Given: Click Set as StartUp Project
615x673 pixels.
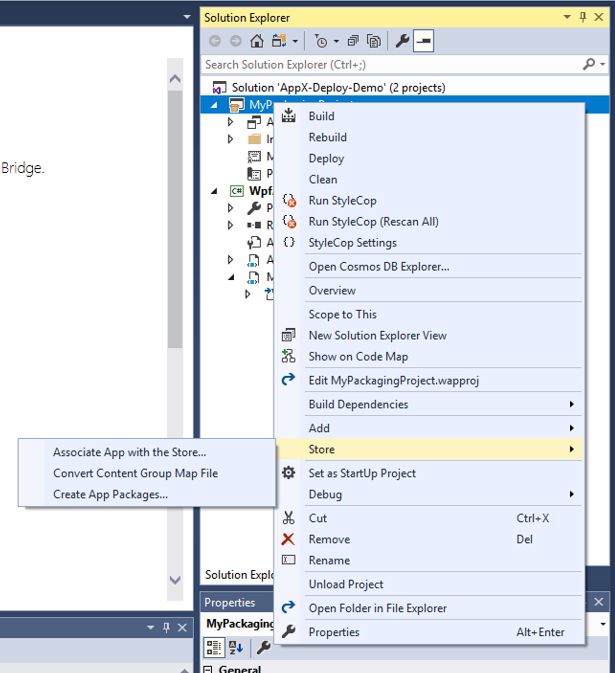Looking at the screenshot, I should coord(429,473).
